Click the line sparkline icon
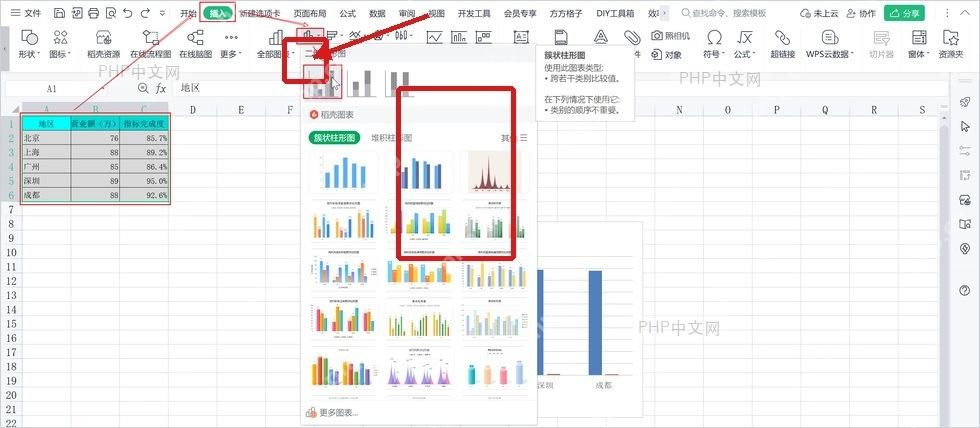 (x=434, y=37)
